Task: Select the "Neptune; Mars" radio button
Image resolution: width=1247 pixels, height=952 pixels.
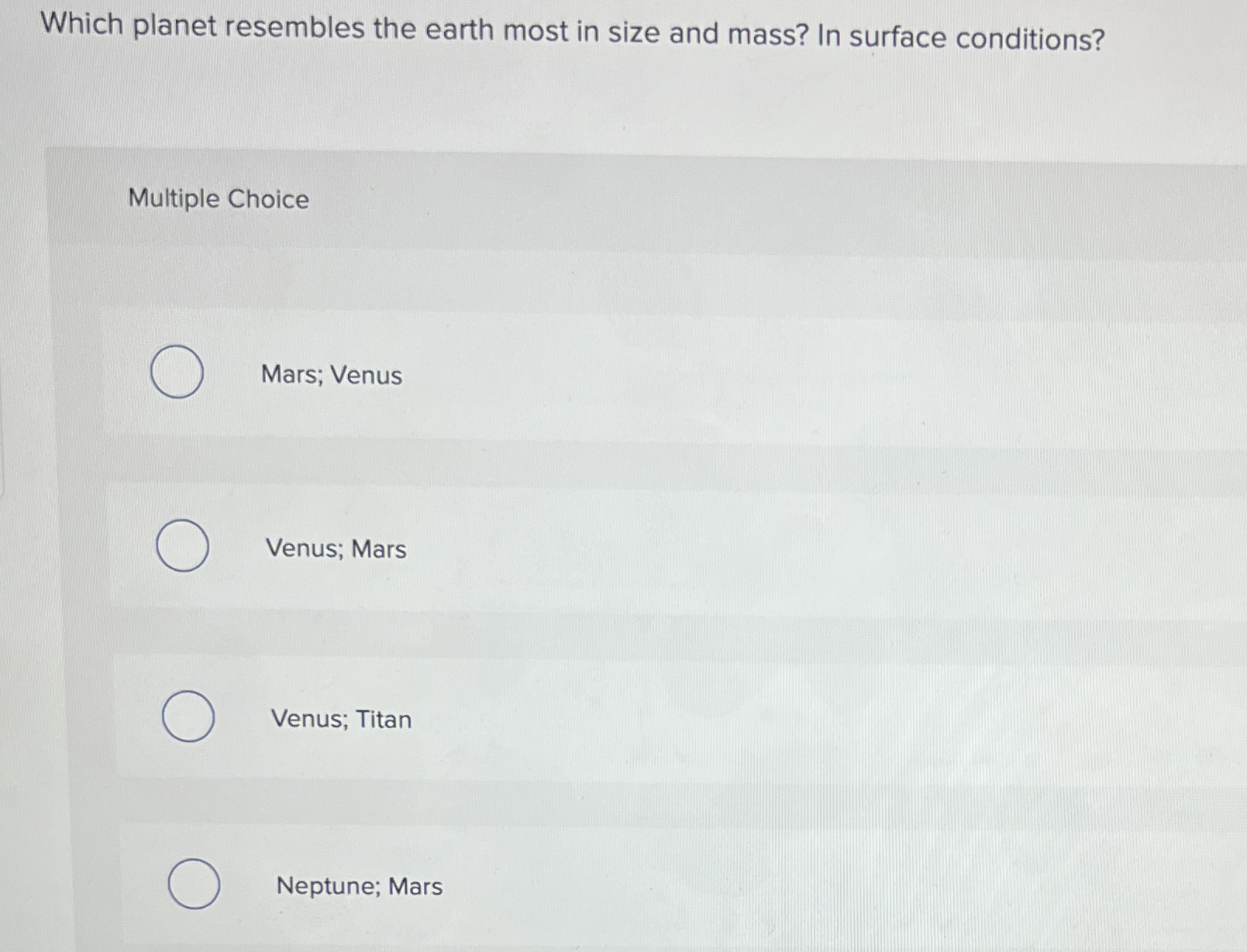Action: tap(195, 885)
